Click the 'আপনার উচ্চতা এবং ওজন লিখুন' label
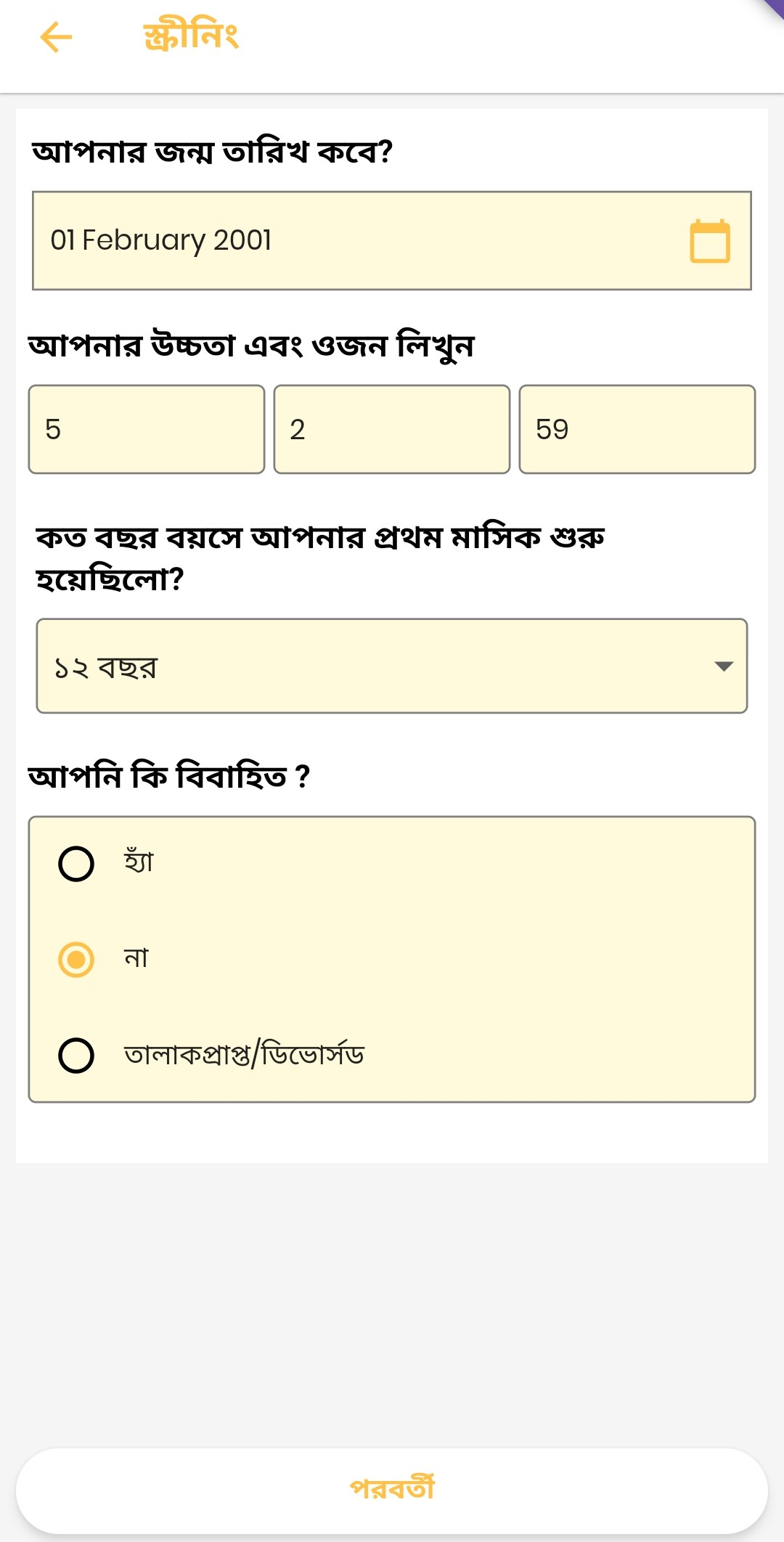Image resolution: width=784 pixels, height=1542 pixels. (251, 346)
